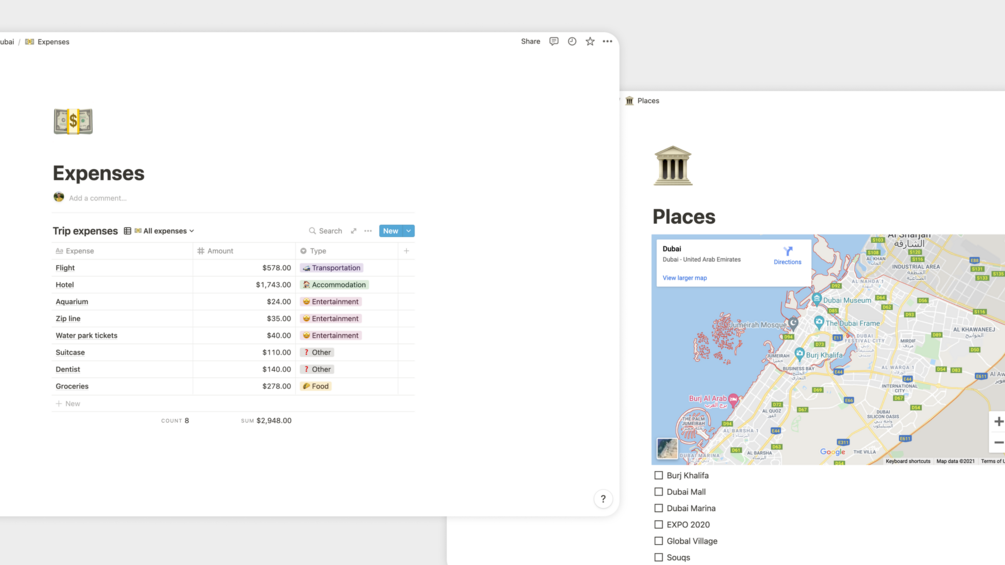Click the Places breadcrumb in right window
1005x565 pixels.
[642, 101]
